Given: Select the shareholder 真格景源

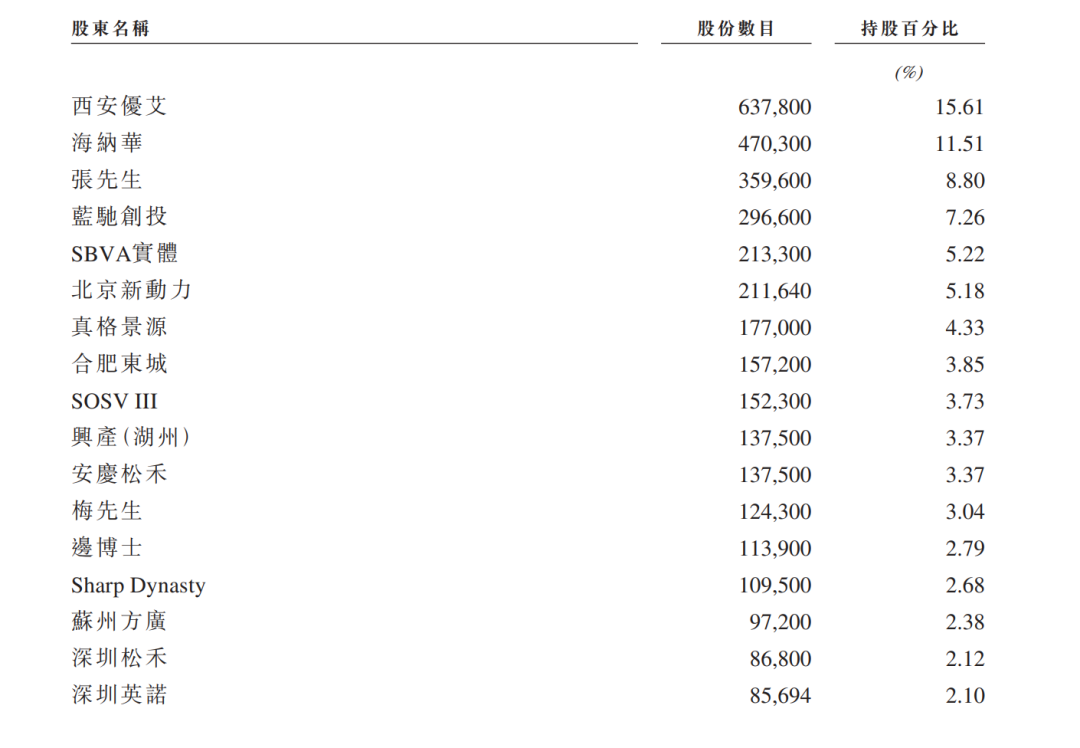Looking at the screenshot, I should coord(119,326).
